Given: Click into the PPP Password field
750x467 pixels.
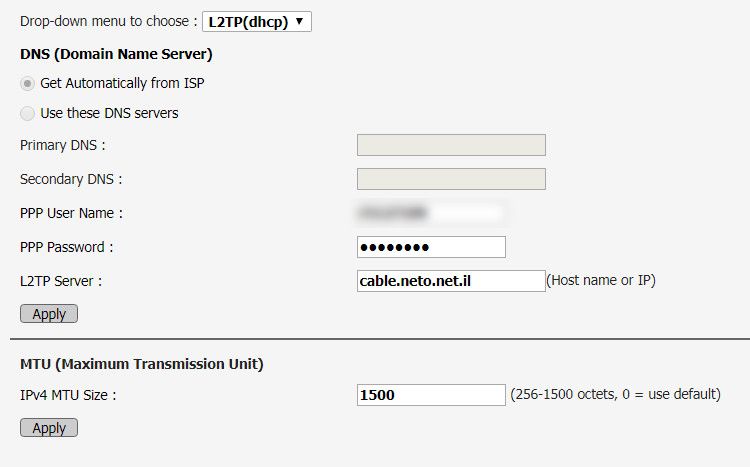Looking at the screenshot, I should click(431, 247).
